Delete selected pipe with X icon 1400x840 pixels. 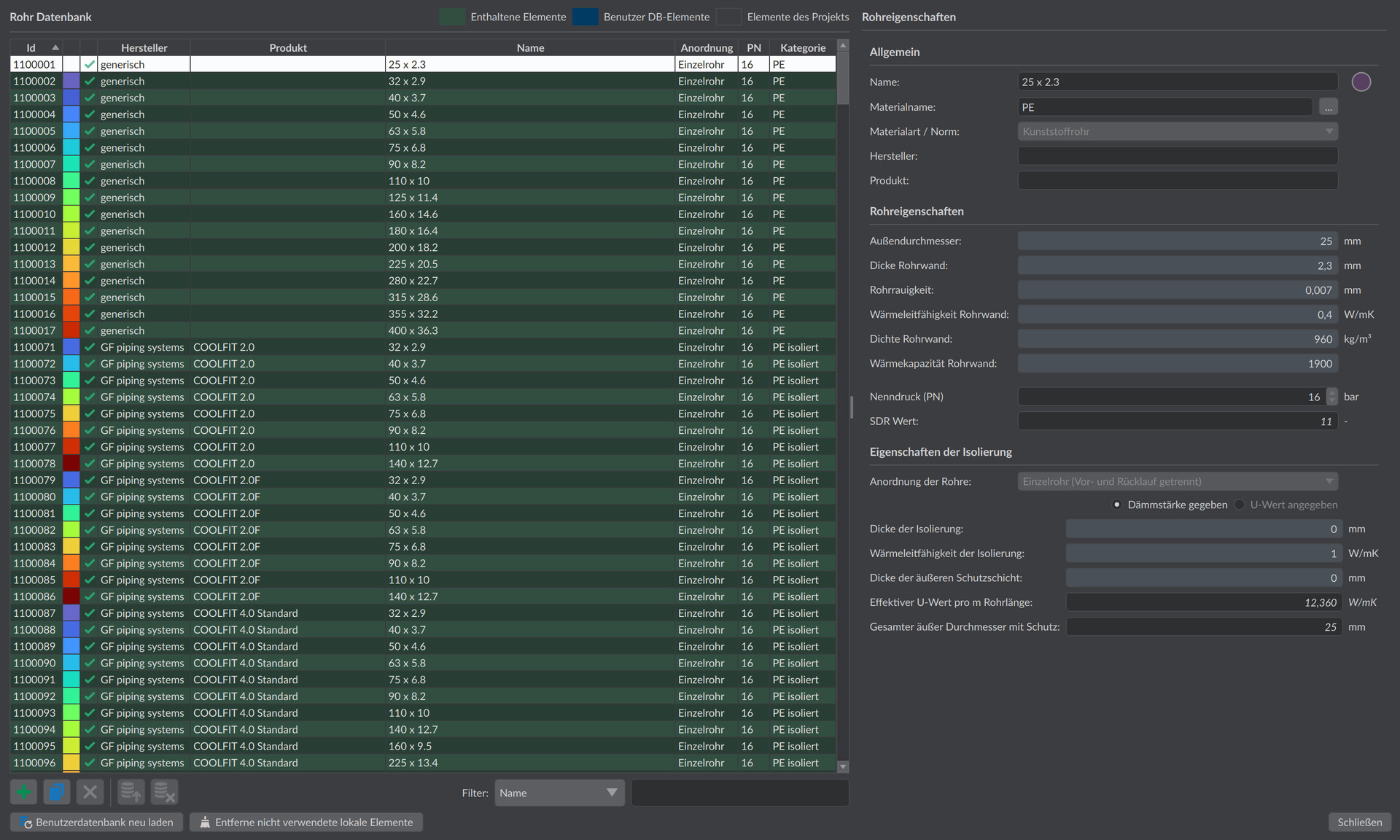coord(90,792)
